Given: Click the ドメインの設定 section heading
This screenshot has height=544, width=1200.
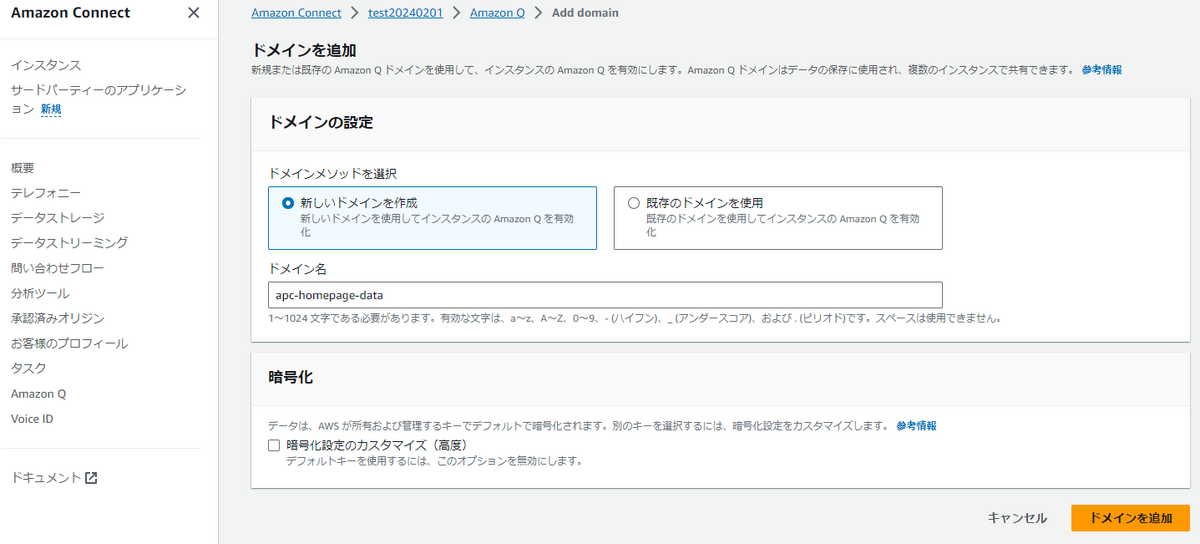Looking at the screenshot, I should tap(321, 122).
